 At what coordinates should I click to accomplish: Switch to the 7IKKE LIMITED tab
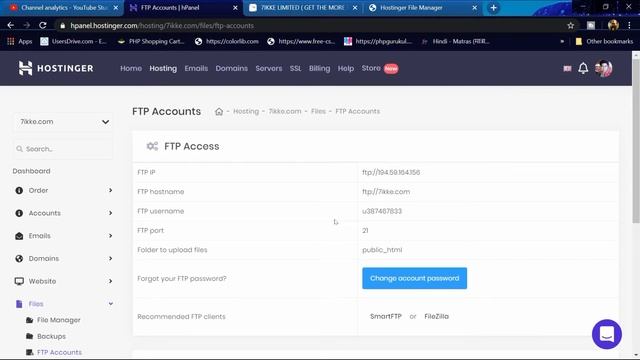click(303, 8)
